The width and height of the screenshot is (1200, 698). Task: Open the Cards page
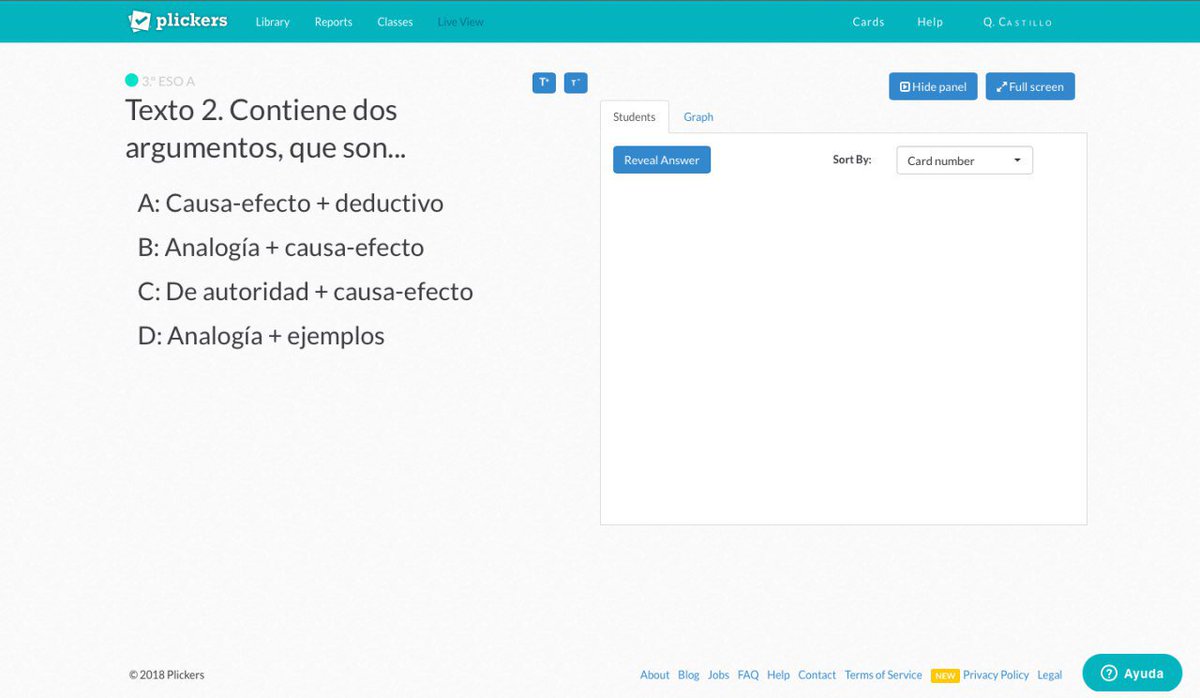868,22
